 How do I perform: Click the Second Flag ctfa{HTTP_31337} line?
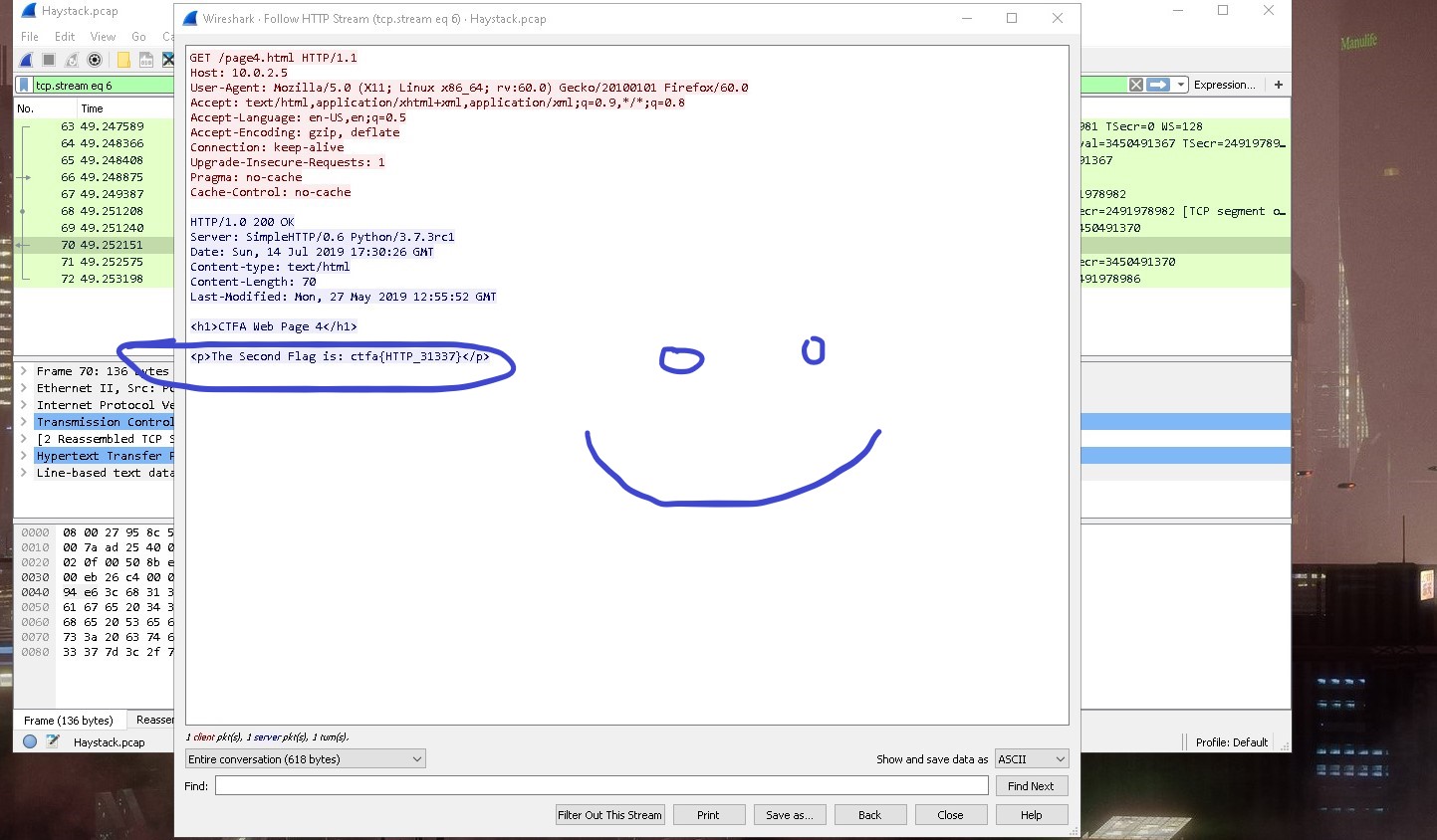coord(340,356)
